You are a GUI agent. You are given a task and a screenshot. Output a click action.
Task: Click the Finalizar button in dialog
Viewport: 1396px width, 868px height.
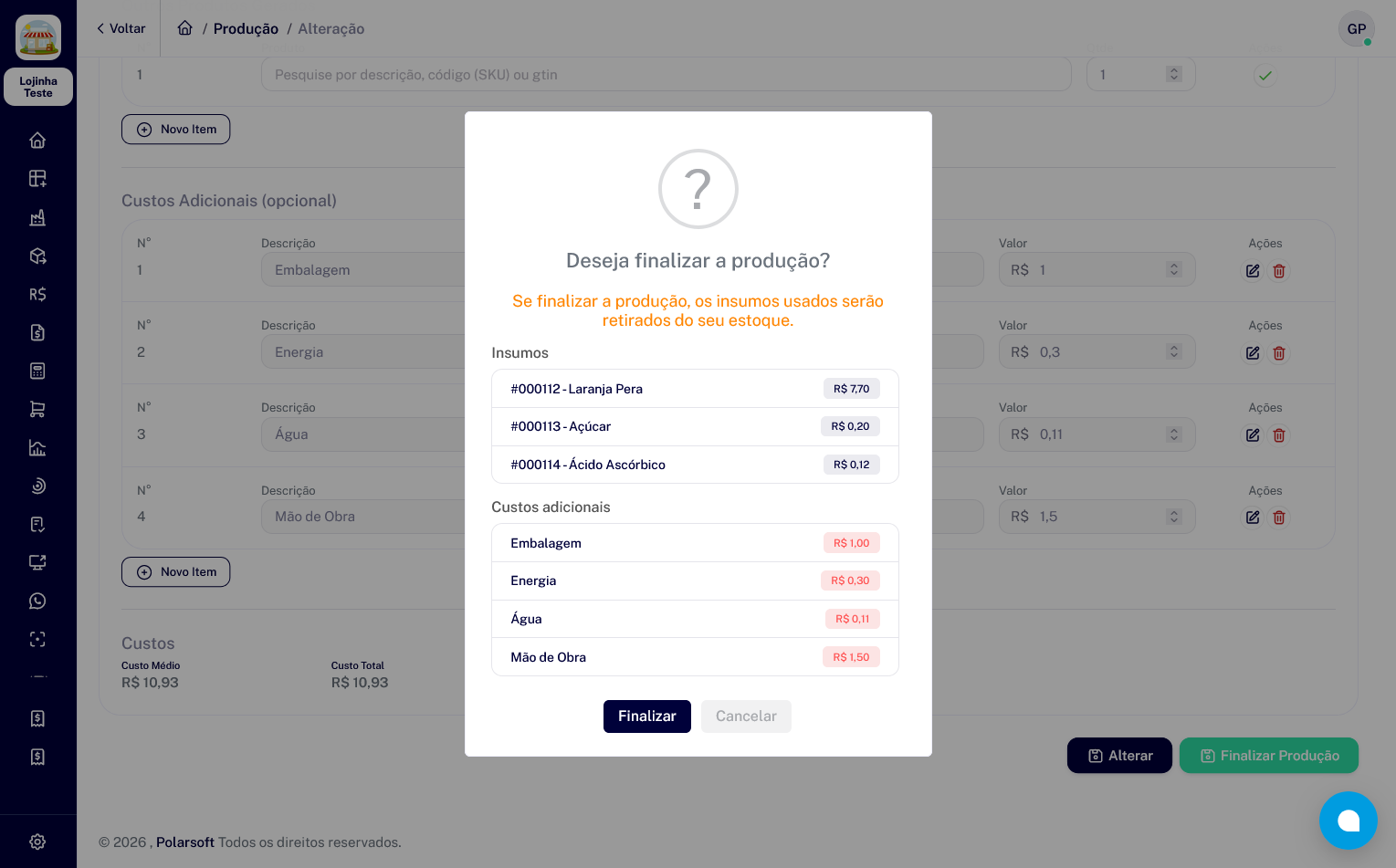[x=646, y=716]
